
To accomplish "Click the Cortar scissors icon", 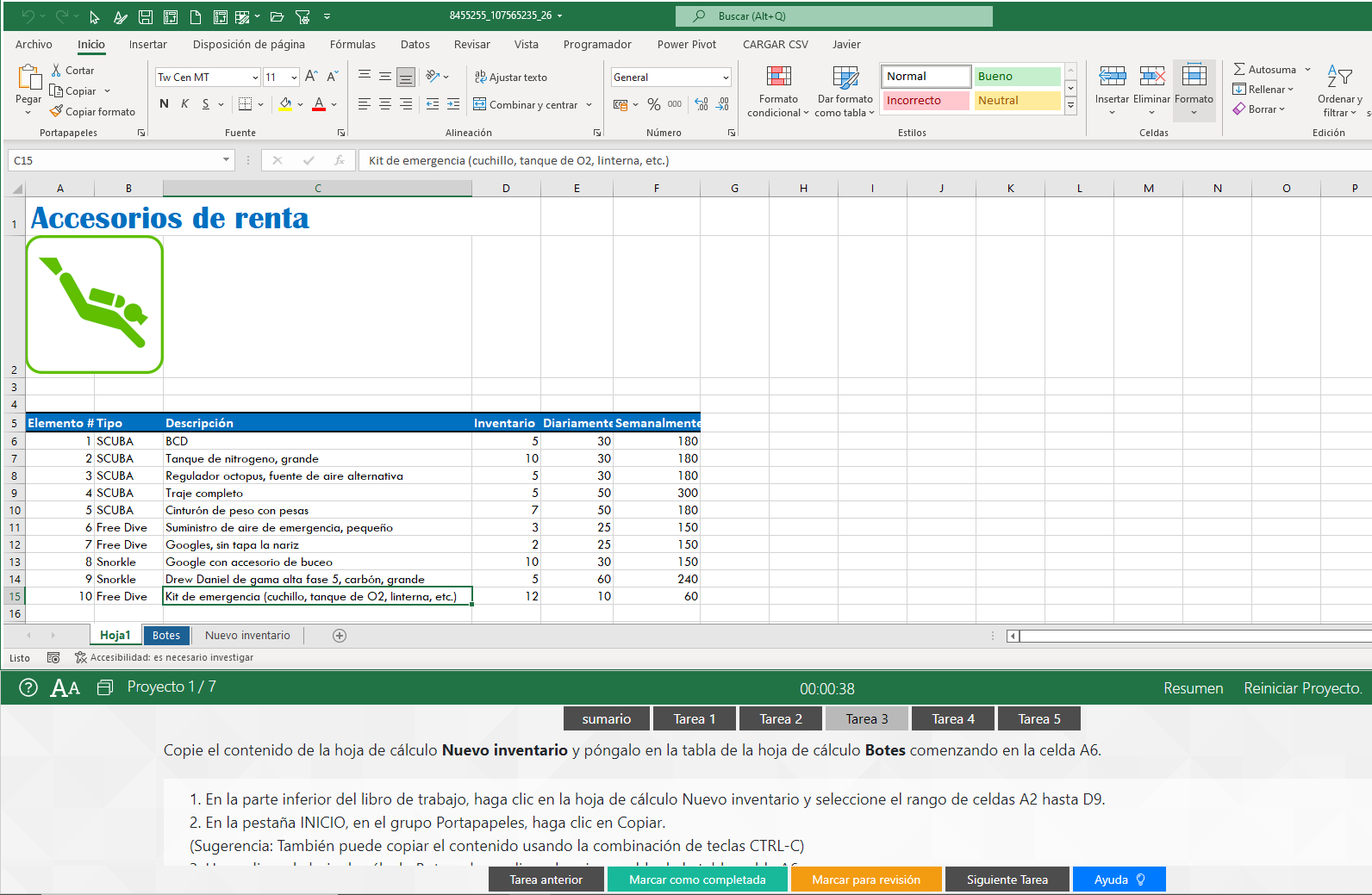I will click(x=56, y=71).
